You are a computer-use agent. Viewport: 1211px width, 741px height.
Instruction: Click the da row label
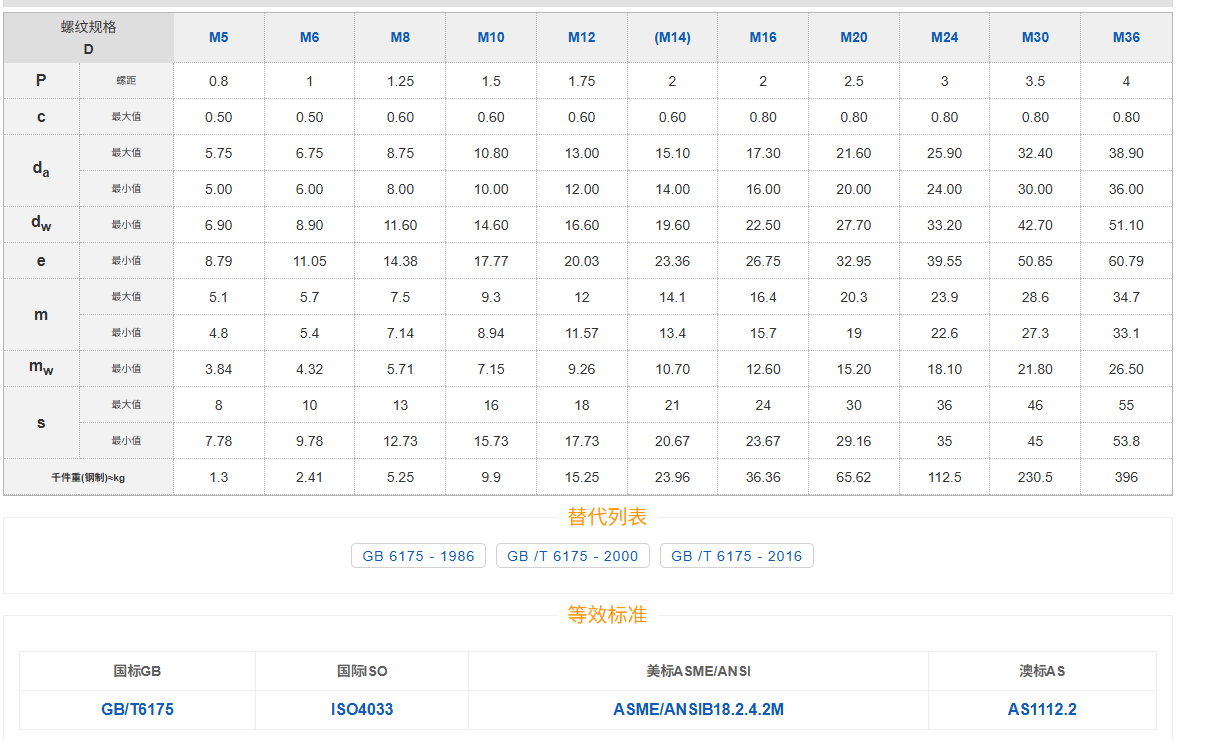point(41,170)
